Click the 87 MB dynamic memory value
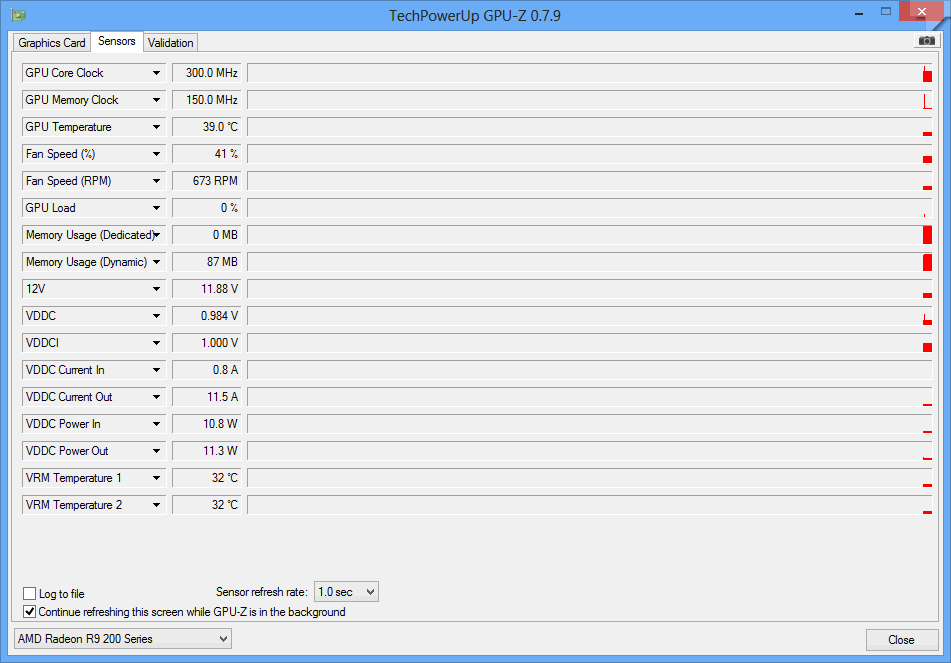The width and height of the screenshot is (951, 663). click(x=207, y=261)
